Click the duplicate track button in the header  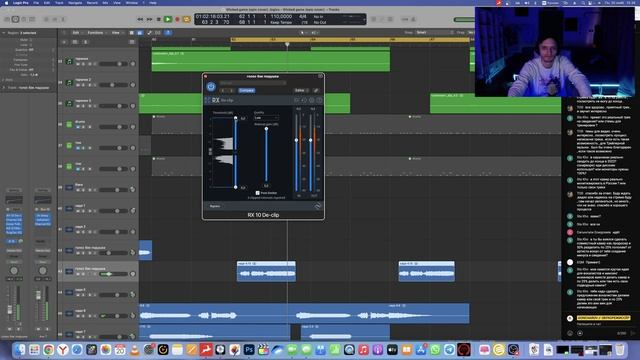pyautogui.click(x=75, y=42)
